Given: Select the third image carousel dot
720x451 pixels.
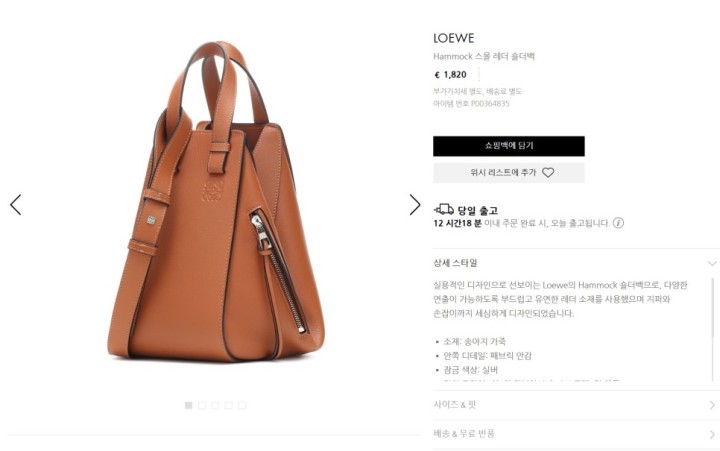Looking at the screenshot, I should [215, 405].
